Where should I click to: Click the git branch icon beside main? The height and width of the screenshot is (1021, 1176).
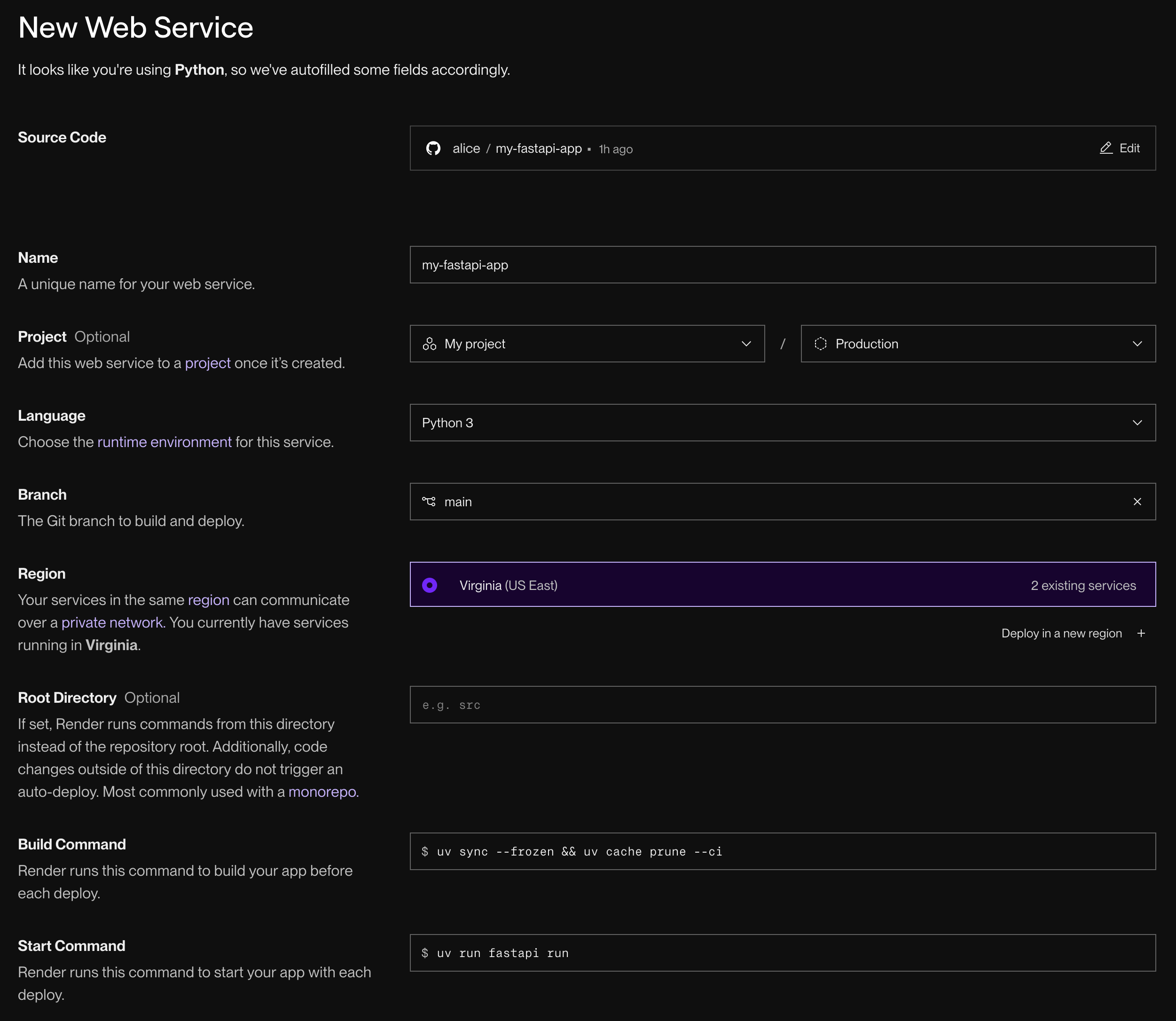click(429, 502)
